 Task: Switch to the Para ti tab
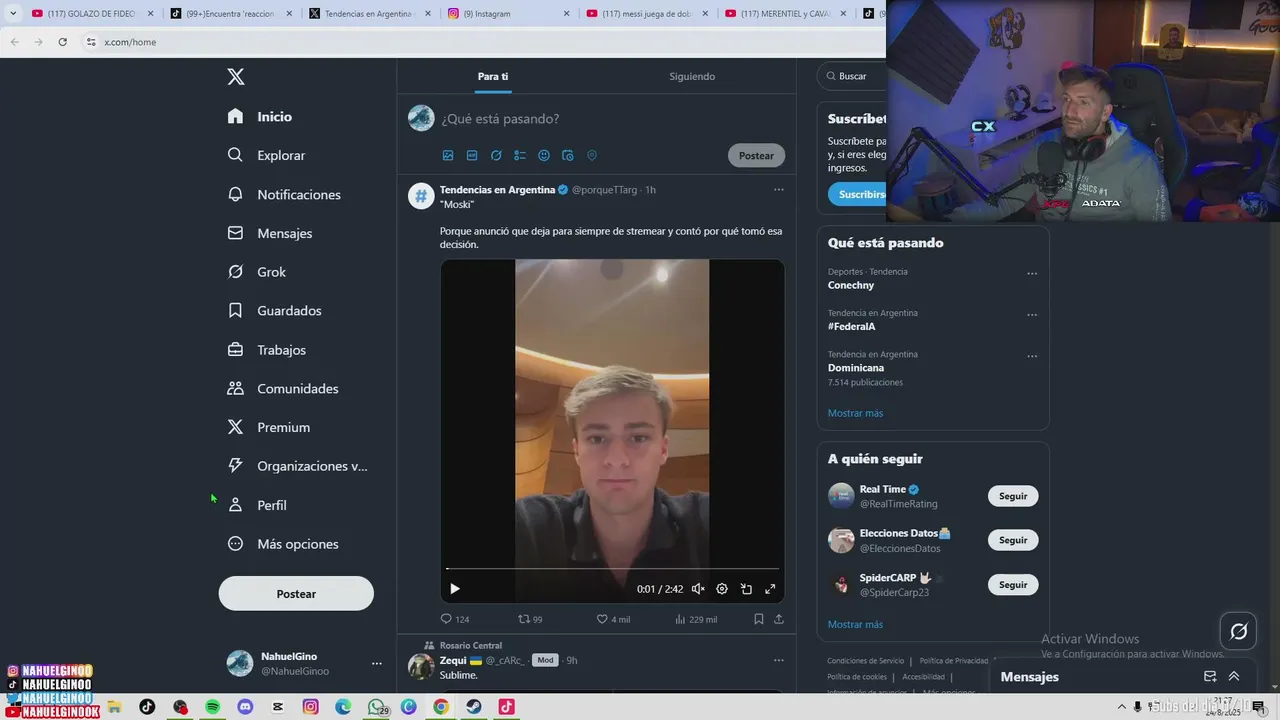click(493, 76)
